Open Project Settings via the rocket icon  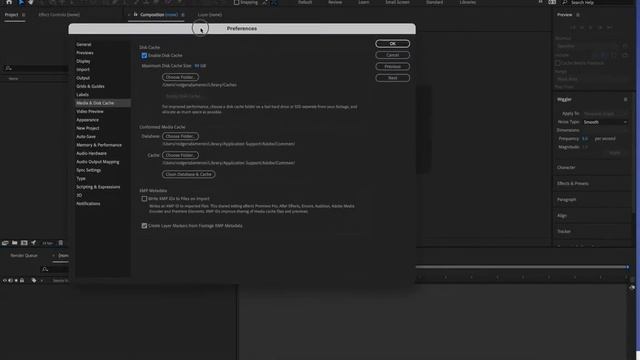point(33,243)
